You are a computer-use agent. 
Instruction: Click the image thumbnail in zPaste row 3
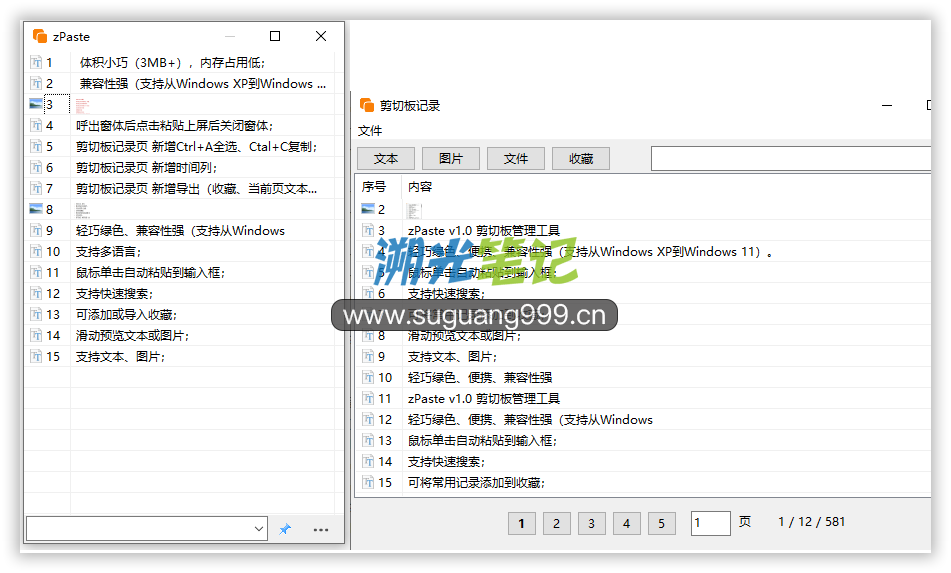tap(82, 106)
